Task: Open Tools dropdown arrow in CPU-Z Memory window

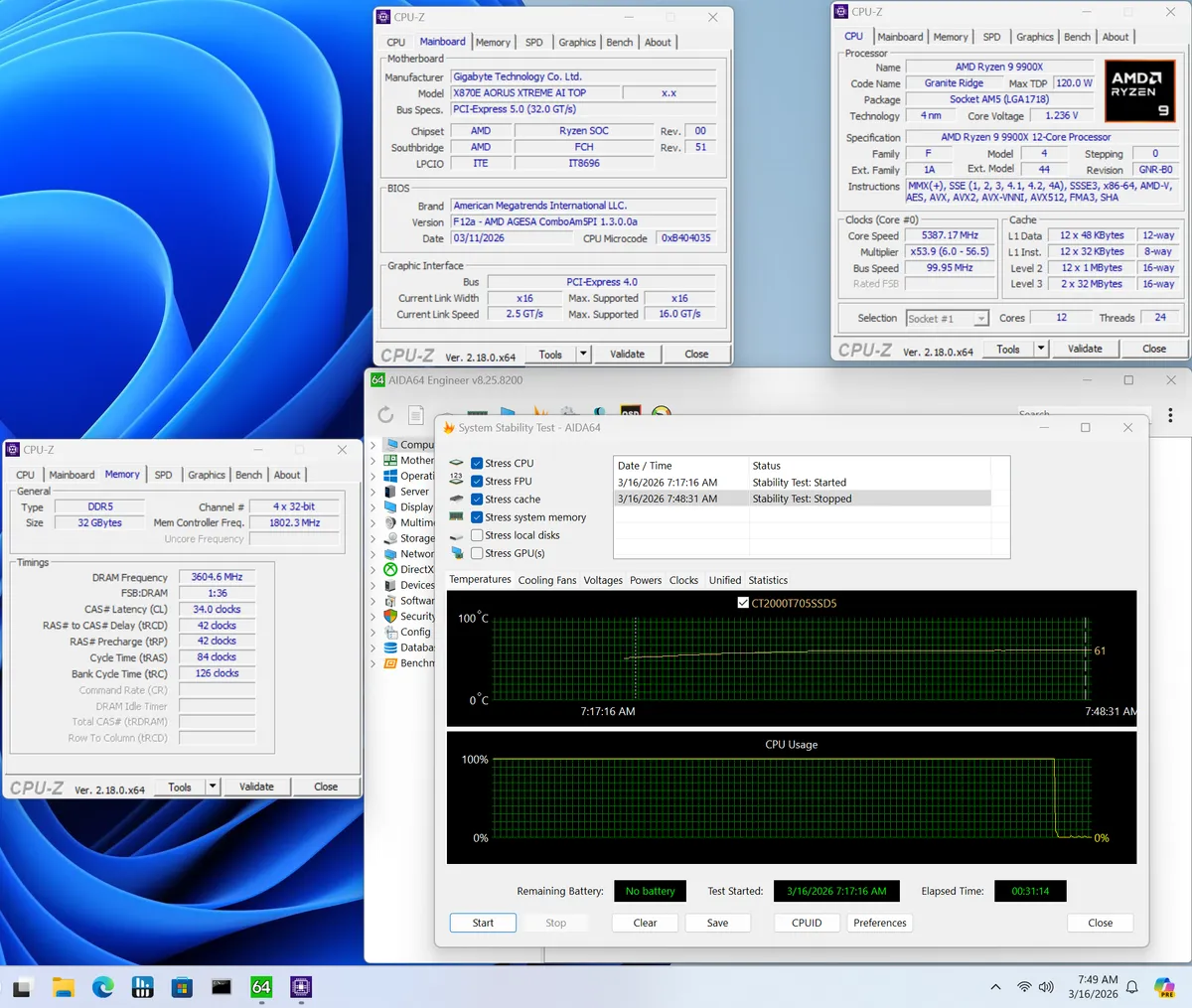Action: click(x=212, y=787)
